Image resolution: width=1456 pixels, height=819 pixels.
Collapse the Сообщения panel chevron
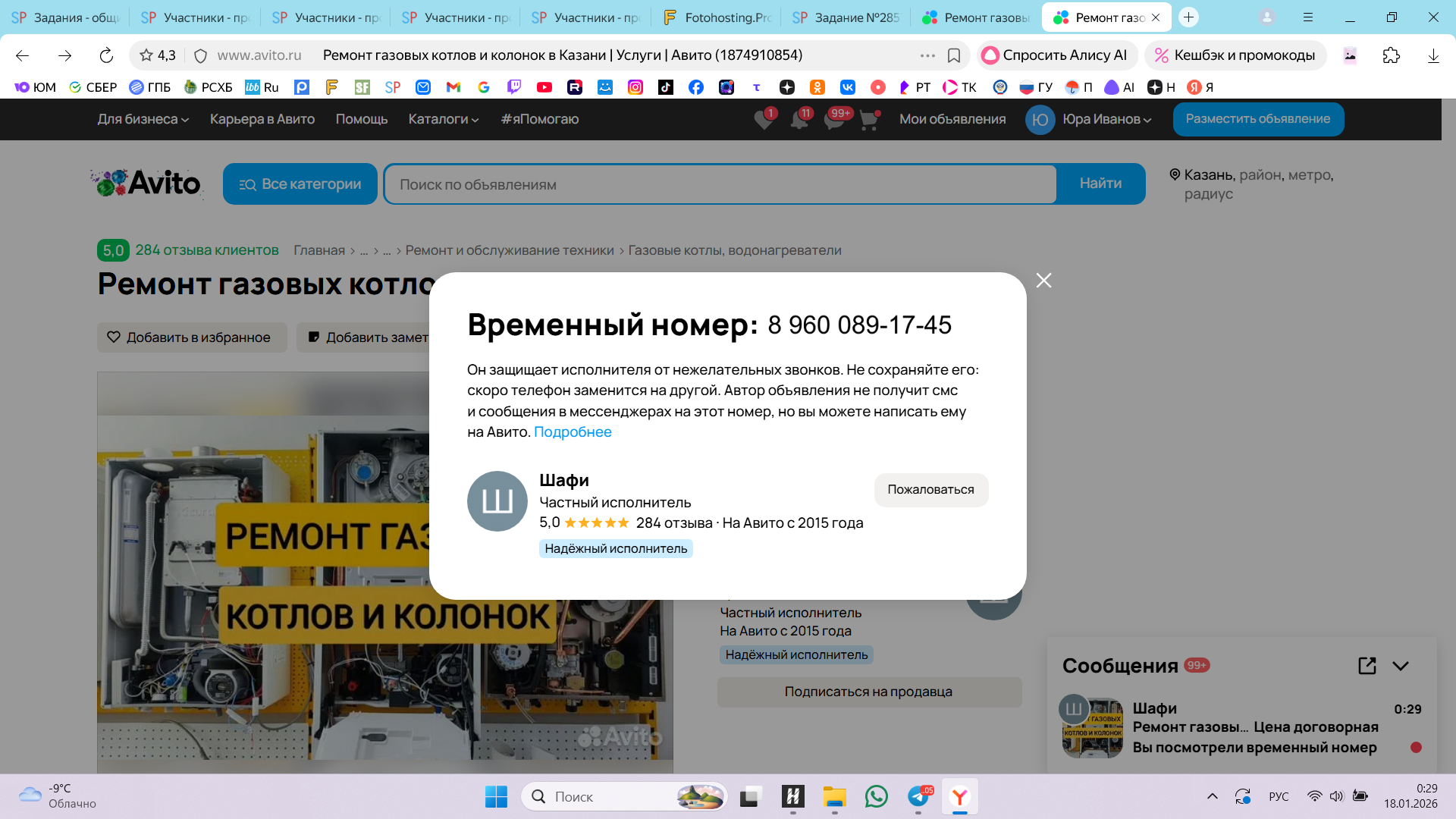click(1401, 666)
